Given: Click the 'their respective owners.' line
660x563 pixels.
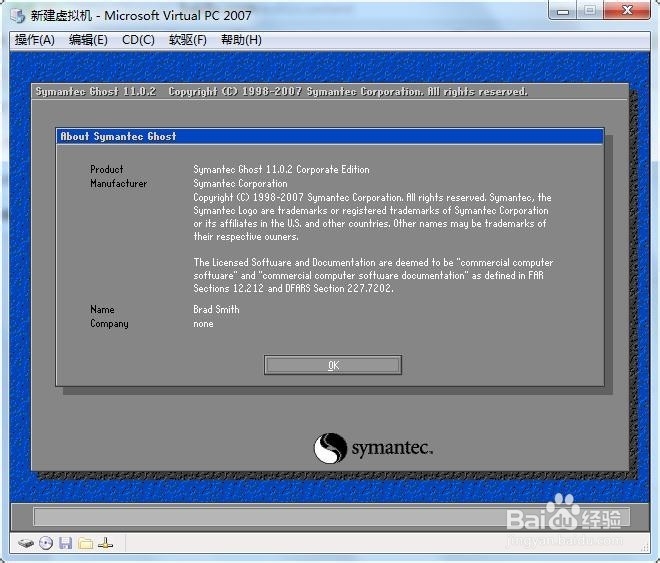Looking at the screenshot, I should [246, 237].
